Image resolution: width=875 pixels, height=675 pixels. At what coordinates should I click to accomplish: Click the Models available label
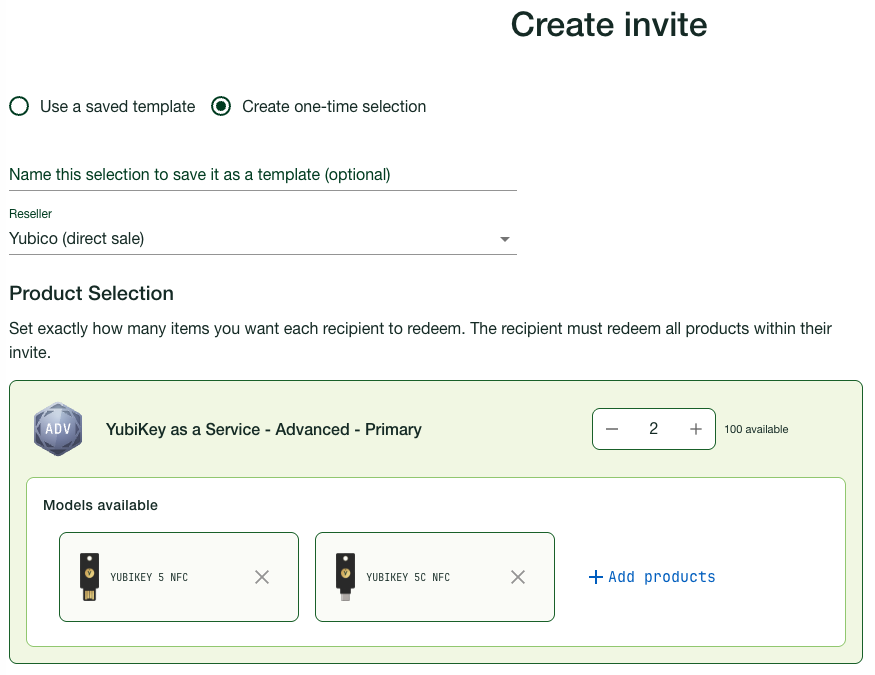point(100,505)
